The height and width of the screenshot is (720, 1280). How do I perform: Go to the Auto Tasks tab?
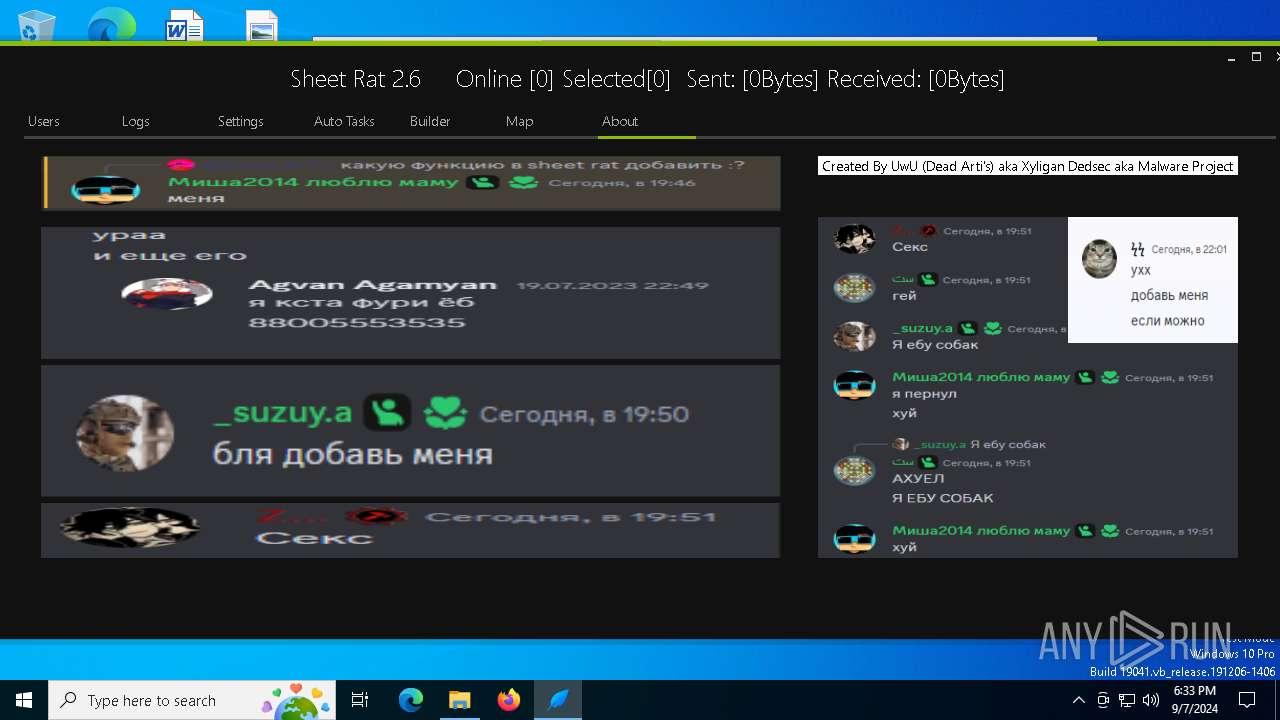tap(344, 121)
